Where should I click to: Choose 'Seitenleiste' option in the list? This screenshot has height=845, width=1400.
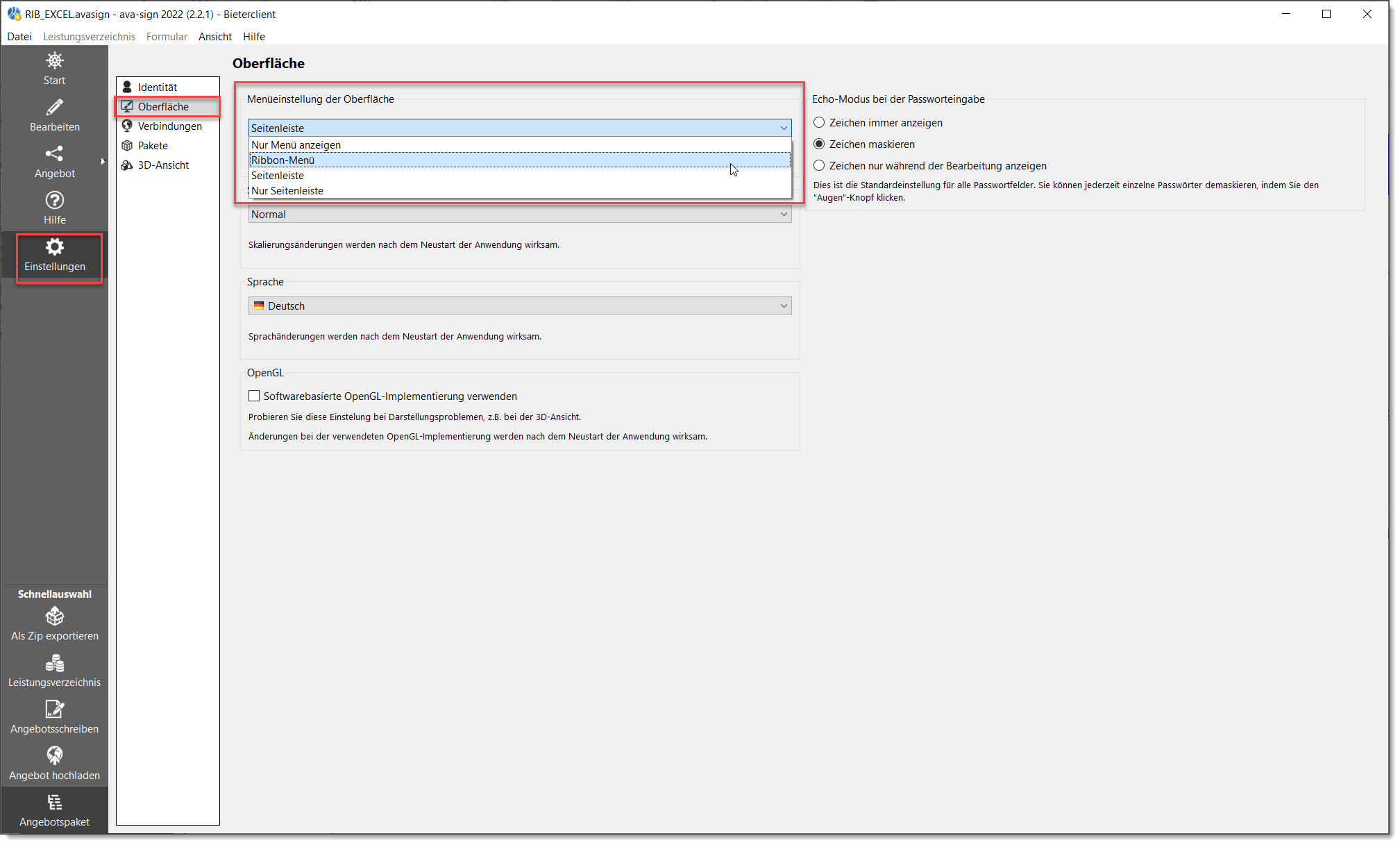(520, 175)
